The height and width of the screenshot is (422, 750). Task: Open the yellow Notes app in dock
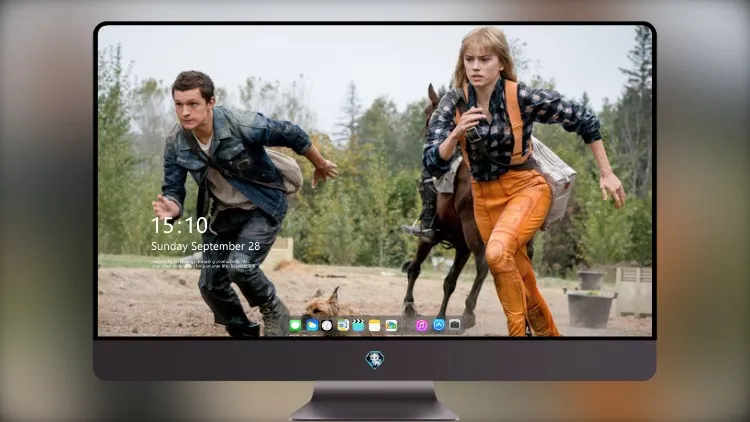[375, 325]
